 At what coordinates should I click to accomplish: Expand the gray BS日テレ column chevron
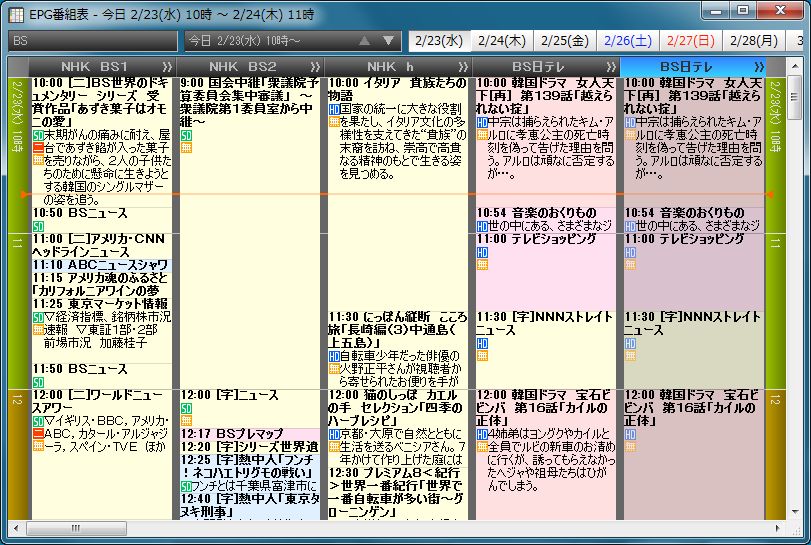[x=611, y=67]
